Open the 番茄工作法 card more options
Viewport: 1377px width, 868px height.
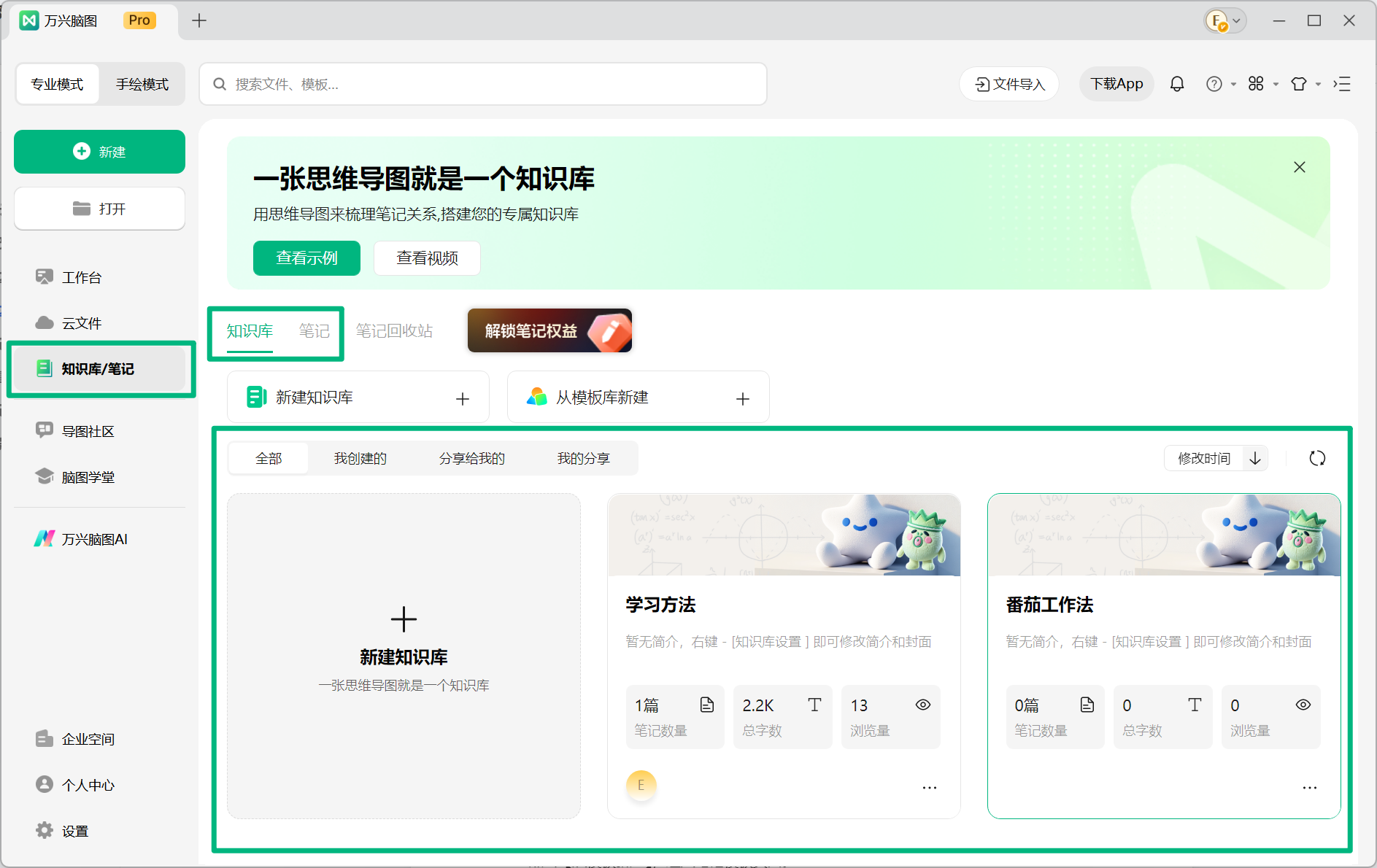pyautogui.click(x=1310, y=788)
